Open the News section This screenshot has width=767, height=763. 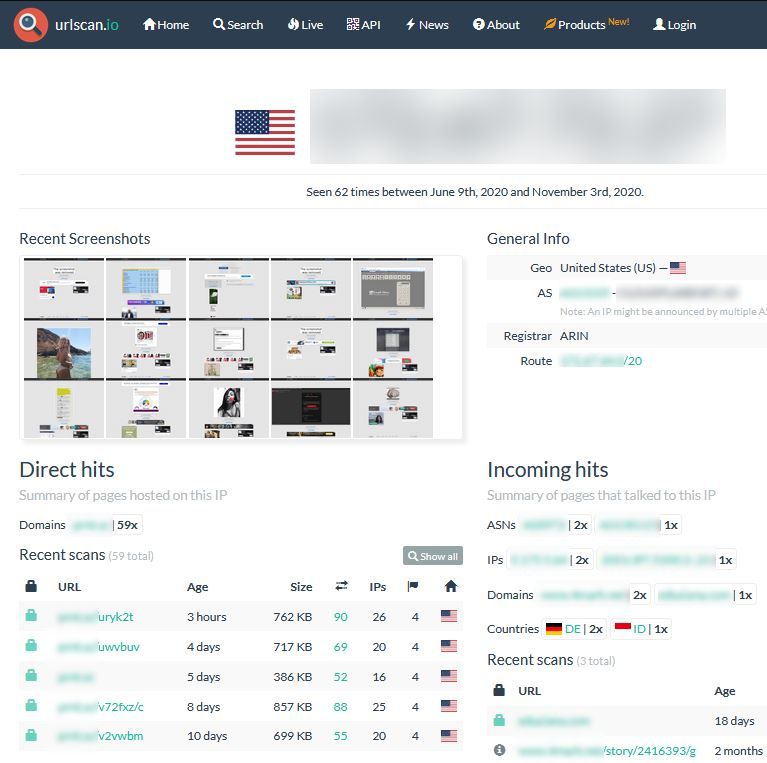click(x=427, y=24)
